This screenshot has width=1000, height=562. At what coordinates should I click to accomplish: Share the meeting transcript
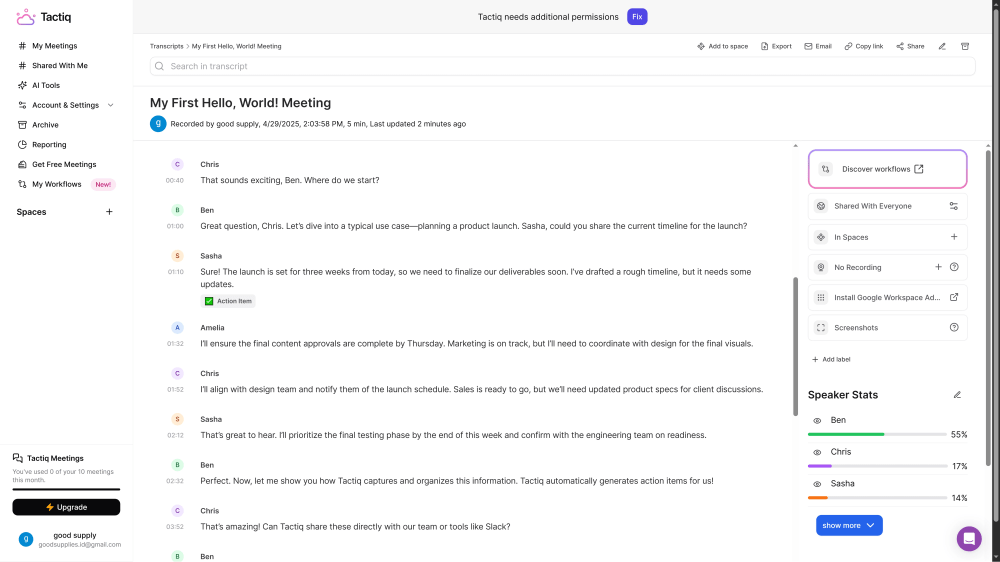pos(910,46)
